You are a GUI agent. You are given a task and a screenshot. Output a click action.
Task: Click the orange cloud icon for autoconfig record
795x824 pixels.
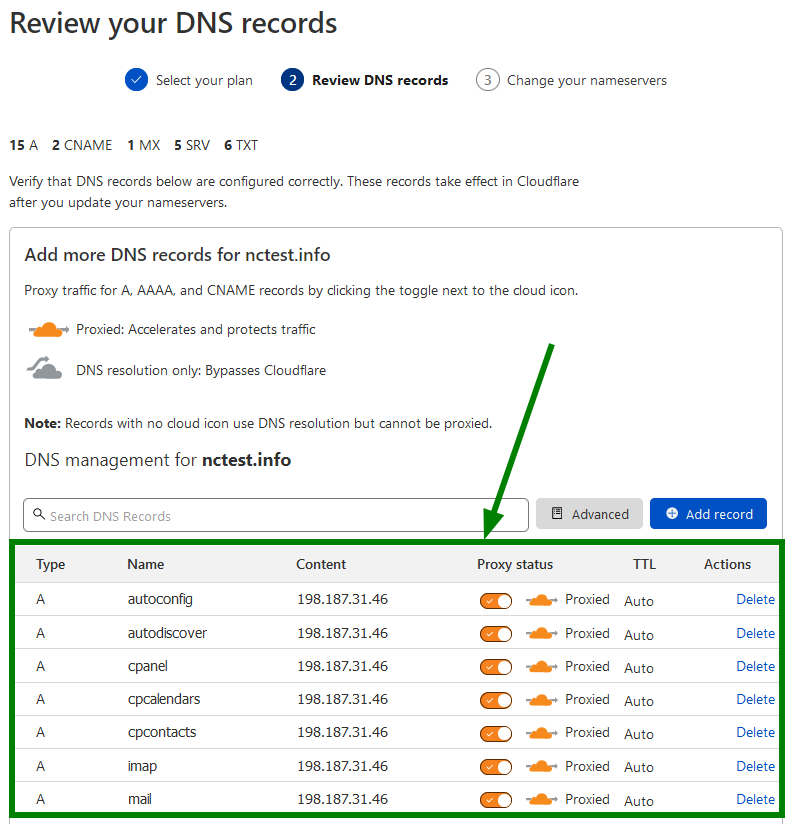541,601
